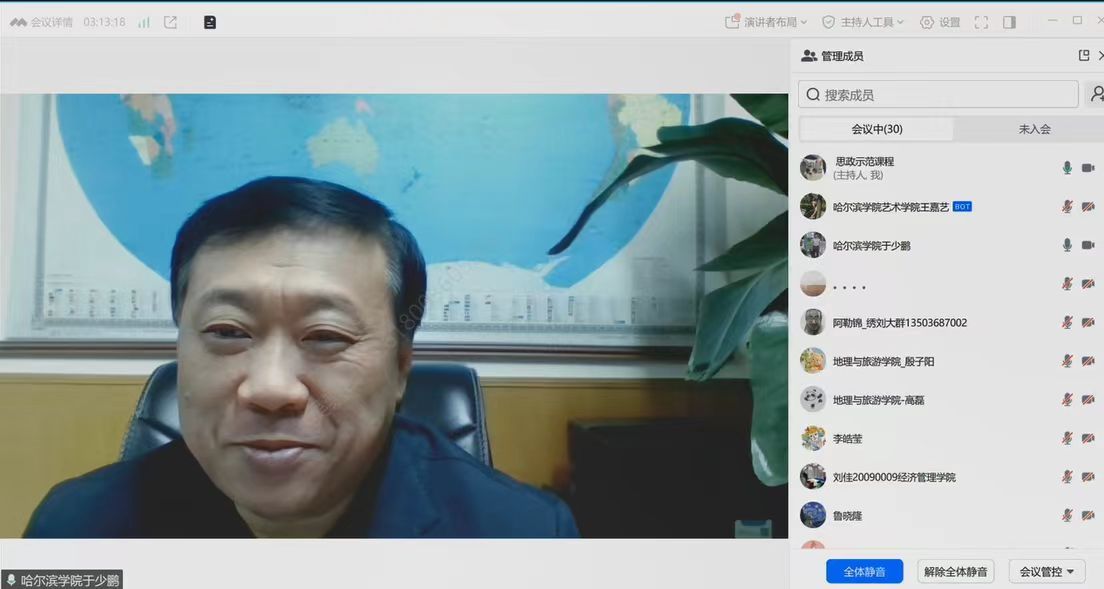Screen dimensions: 1104x589
Task: Enter full screen mode via top bar icon
Action: (981, 22)
